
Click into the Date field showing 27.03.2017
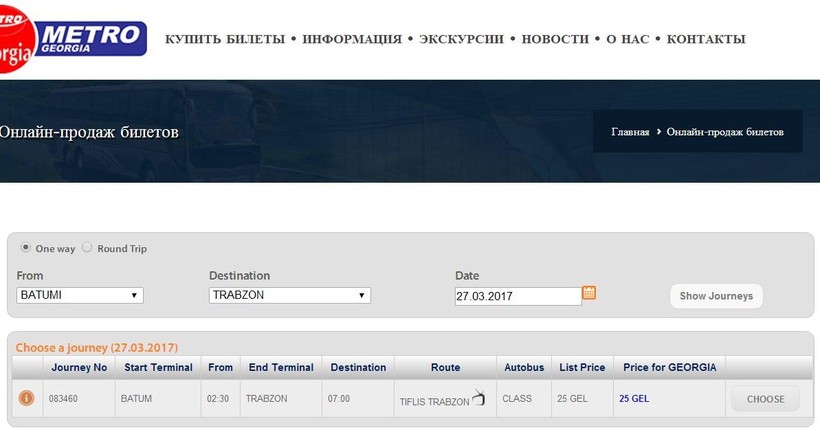pos(518,296)
